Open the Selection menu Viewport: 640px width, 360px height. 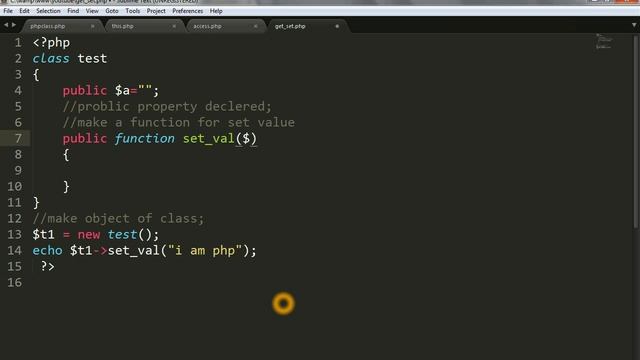pos(48,11)
